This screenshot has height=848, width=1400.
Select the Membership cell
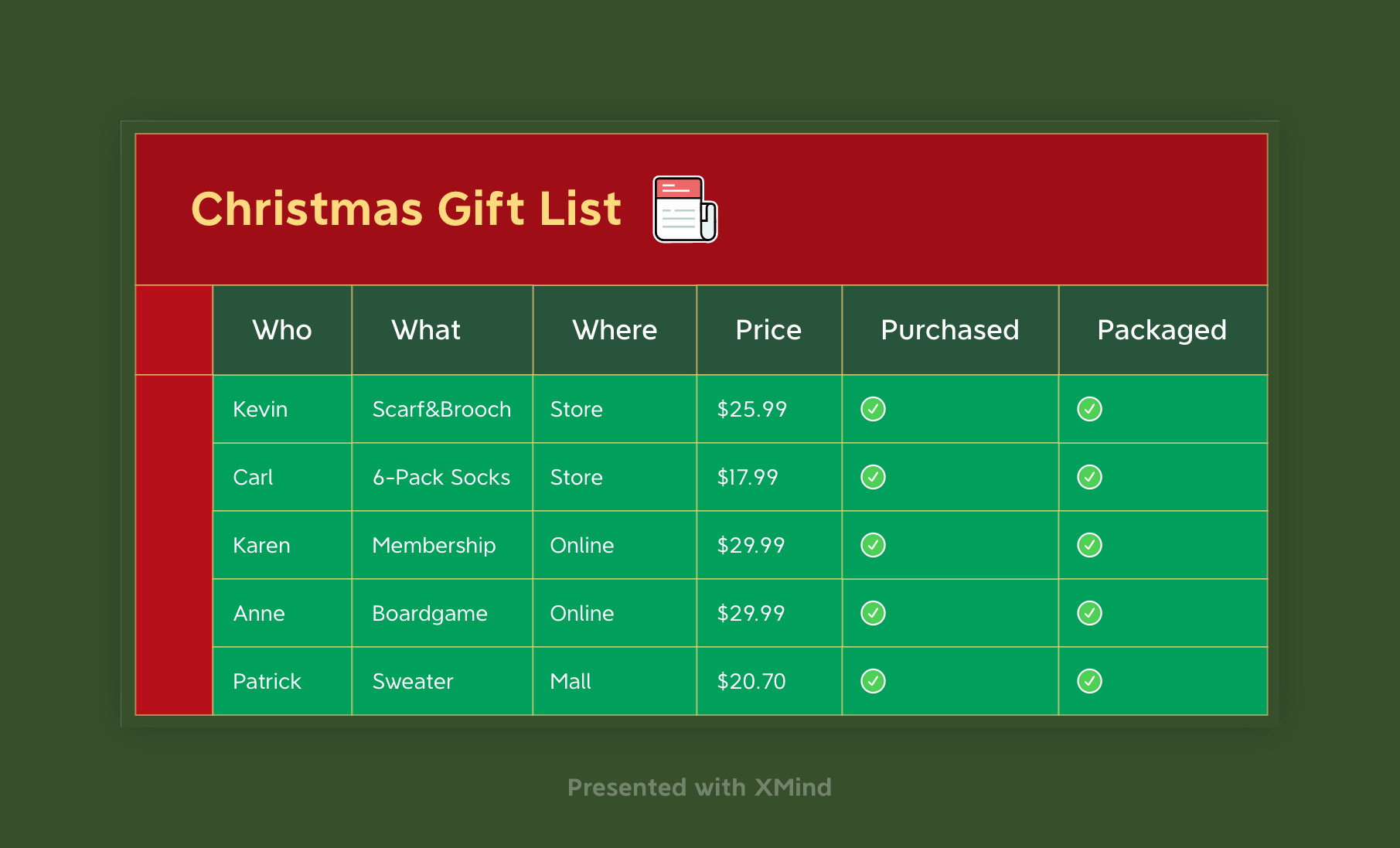coord(442,545)
